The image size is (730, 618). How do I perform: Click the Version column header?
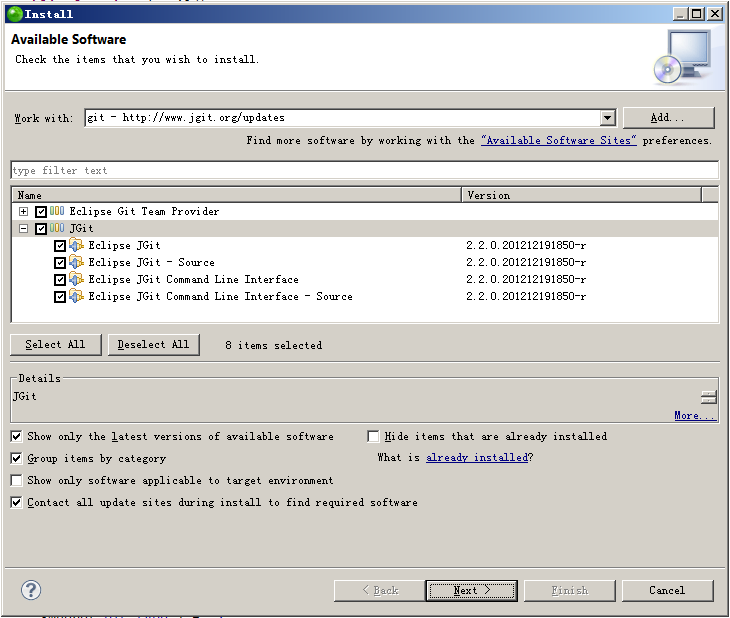point(581,195)
